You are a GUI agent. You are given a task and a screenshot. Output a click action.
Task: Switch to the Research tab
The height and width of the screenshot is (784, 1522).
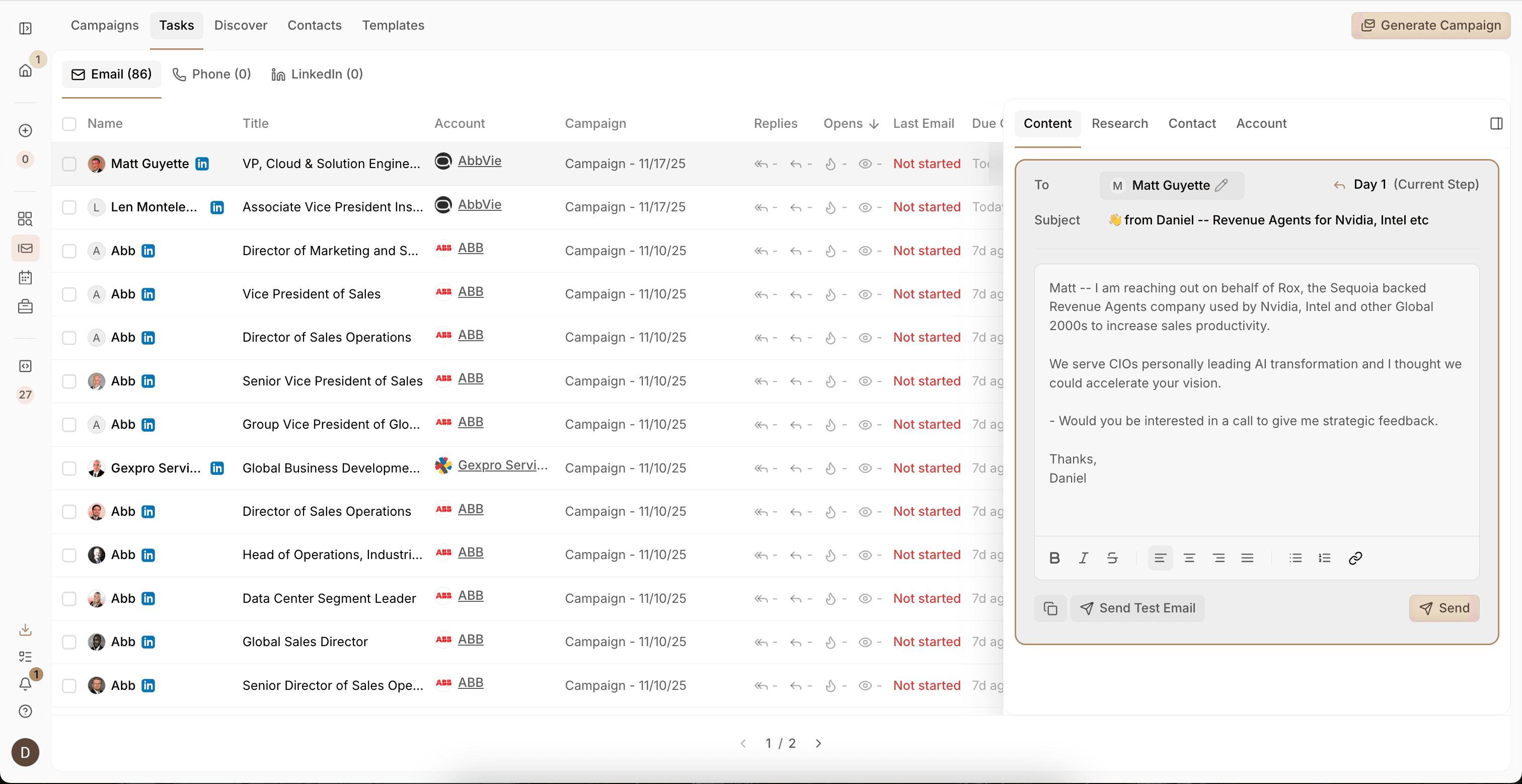click(1119, 123)
